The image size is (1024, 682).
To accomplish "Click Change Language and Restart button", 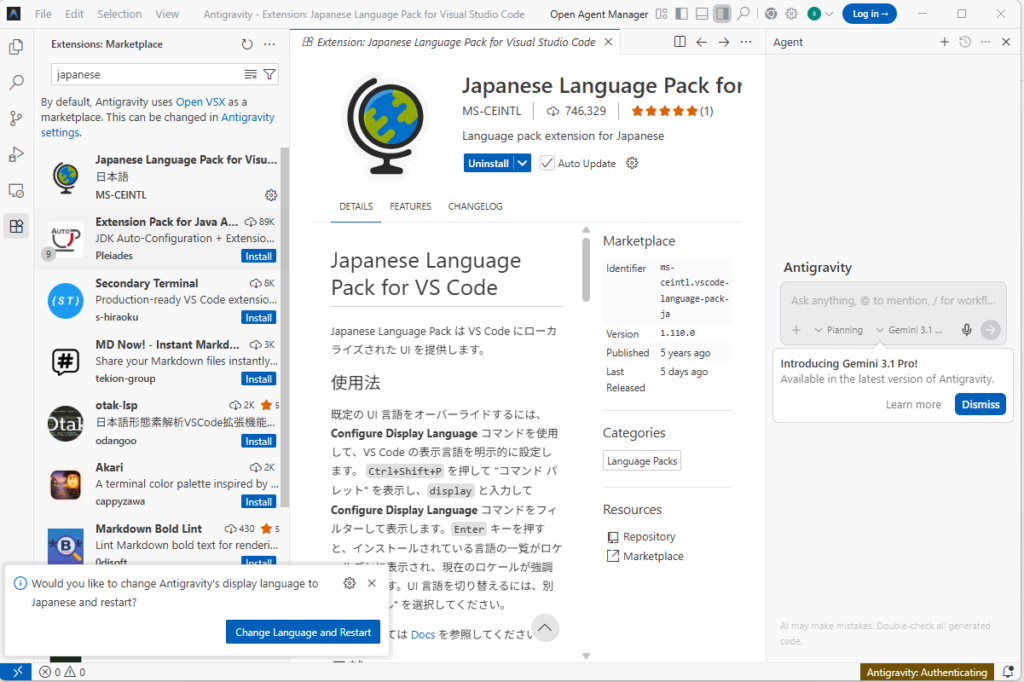I will pyautogui.click(x=303, y=632).
